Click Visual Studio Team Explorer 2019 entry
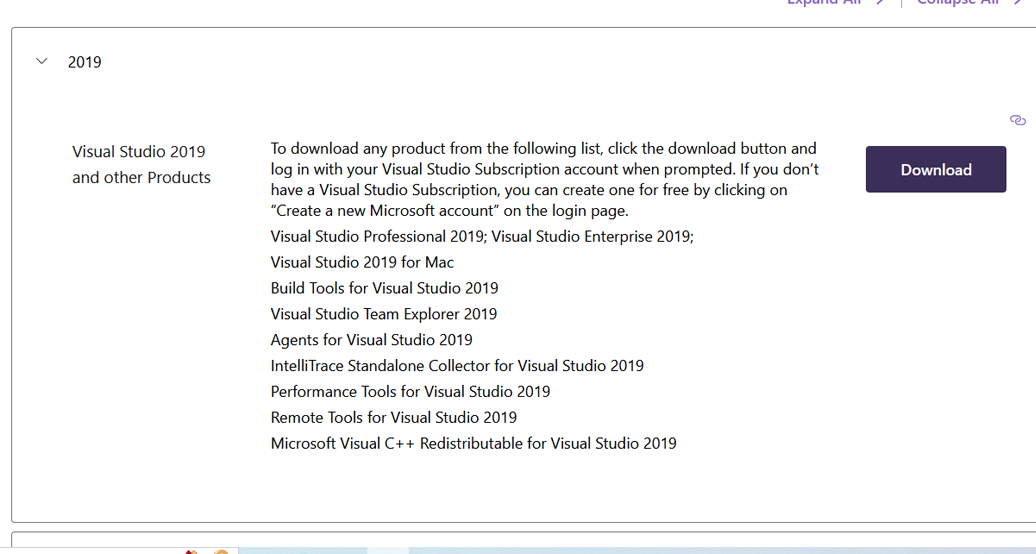This screenshot has height=554, width=1036. [383, 314]
